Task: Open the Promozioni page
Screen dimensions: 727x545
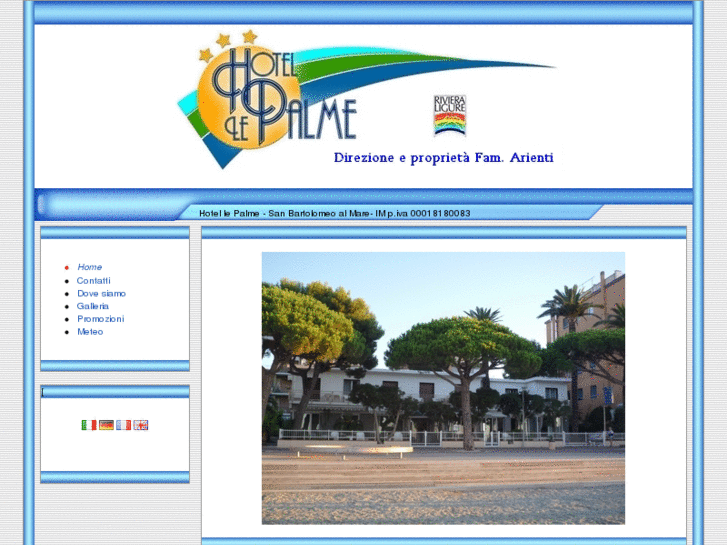Action: click(x=101, y=319)
